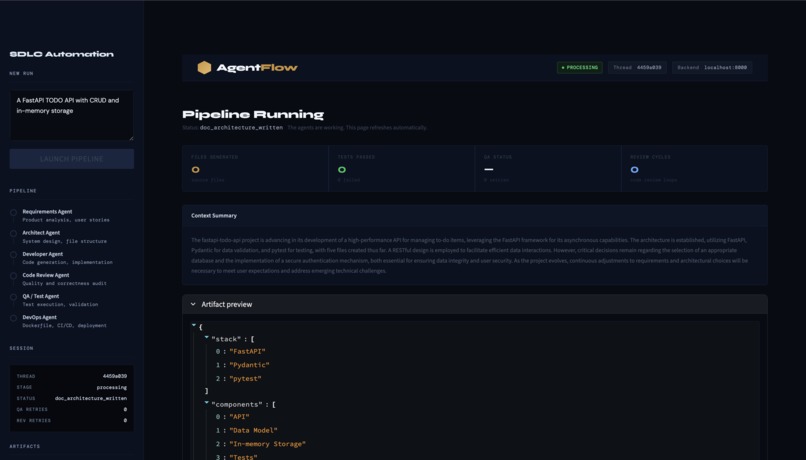The image size is (806, 460).
Task: Collapse the "stack" array arrow
Action: [207, 337]
